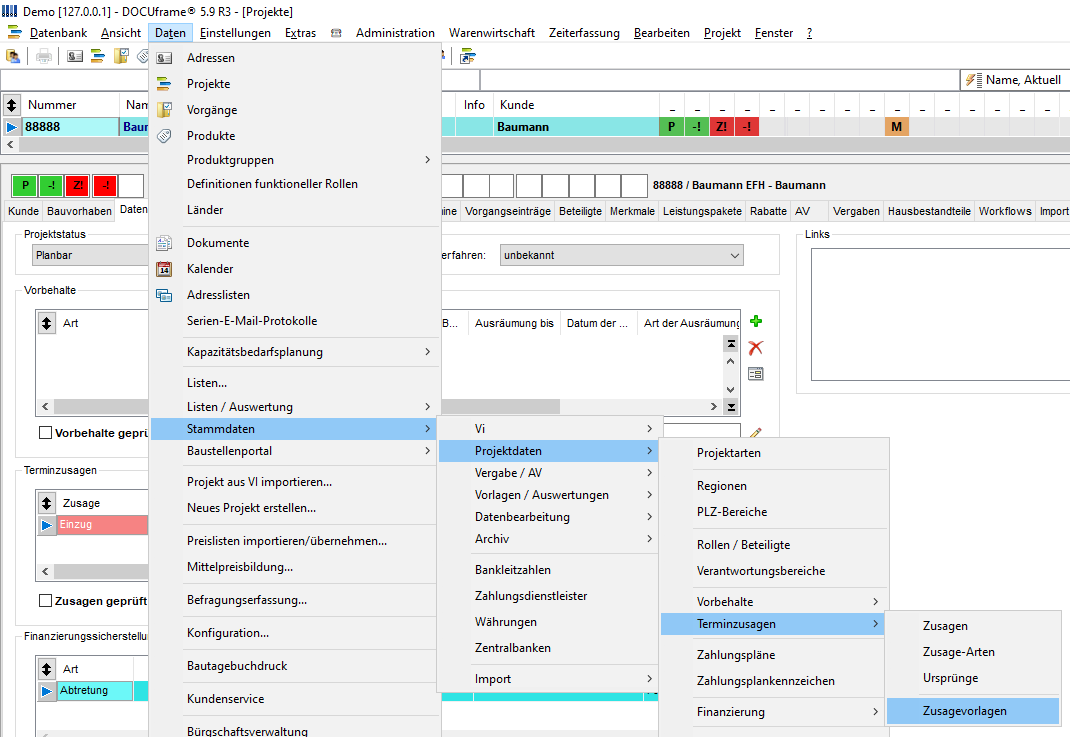This screenshot has height=737, width=1070.
Task: Click the Vorgänge folder-checkmark icon in the toolbar
Action: coord(121,57)
